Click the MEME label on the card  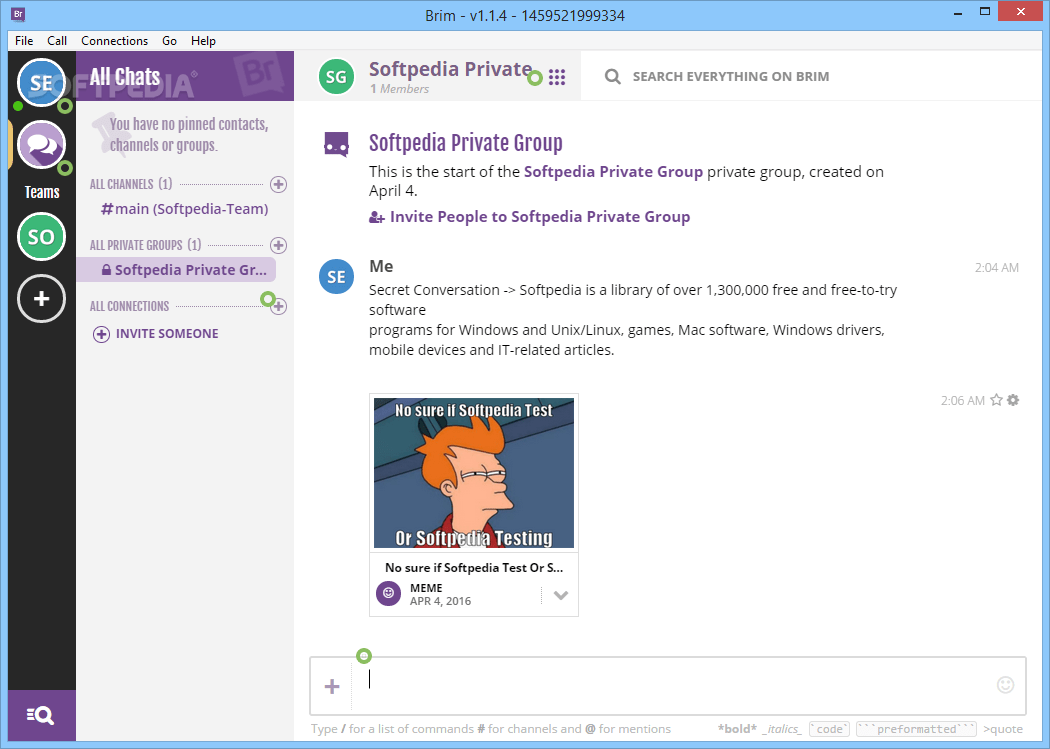tap(426, 588)
